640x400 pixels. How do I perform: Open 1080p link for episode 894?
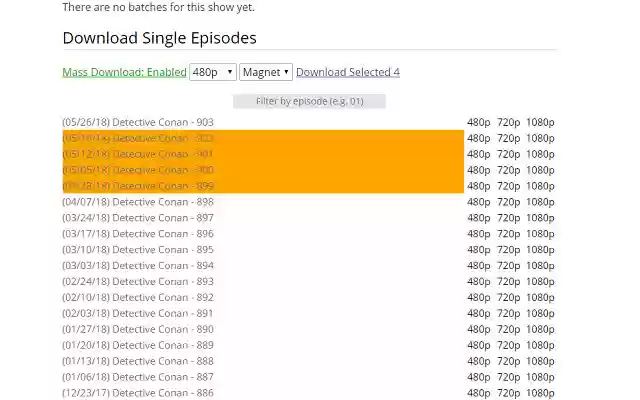tap(540, 266)
